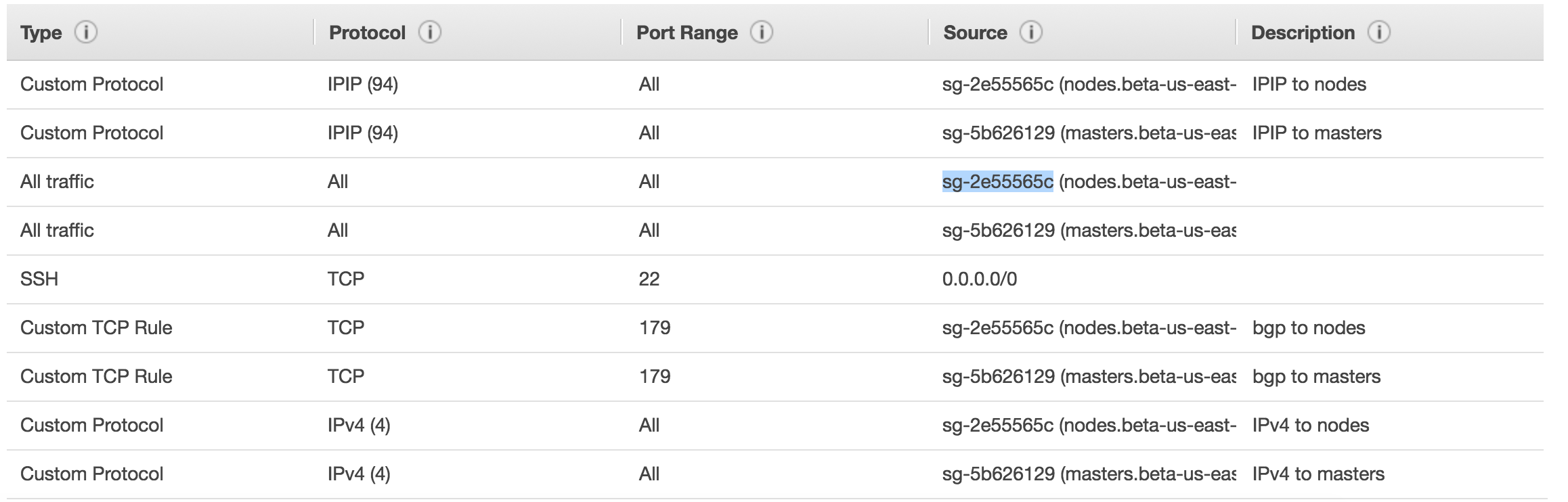Viewport: 1568px width, 502px height.
Task: Select 'bgp to nodes' description
Action: coord(1309,327)
